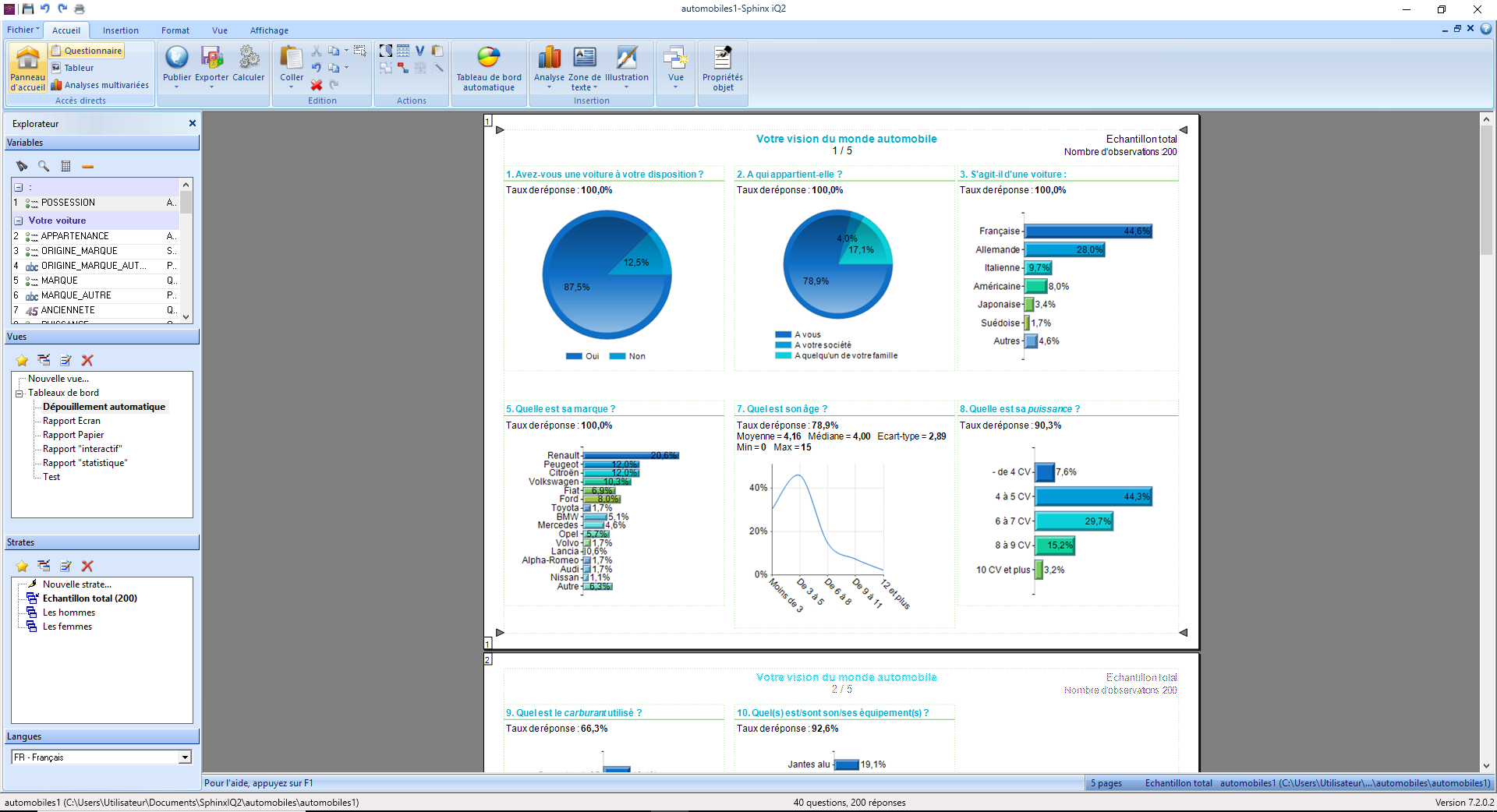Image resolution: width=1497 pixels, height=812 pixels.
Task: Open Tableau de bord automatique
Action: click(x=489, y=68)
